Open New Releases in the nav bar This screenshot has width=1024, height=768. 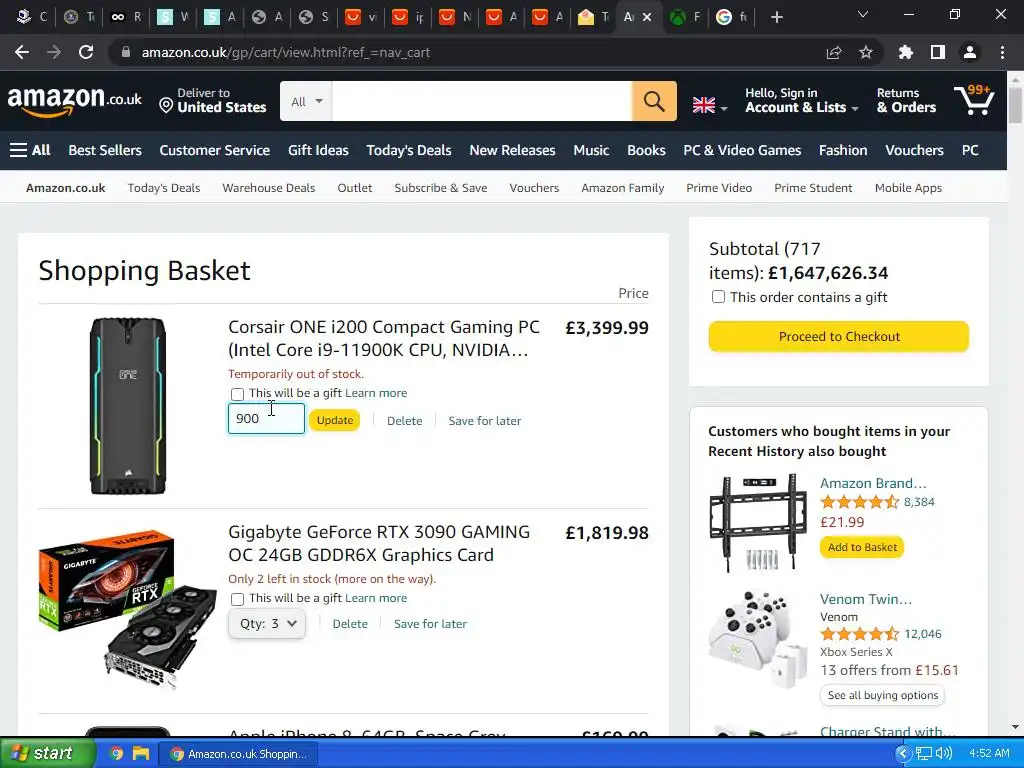tap(512, 150)
